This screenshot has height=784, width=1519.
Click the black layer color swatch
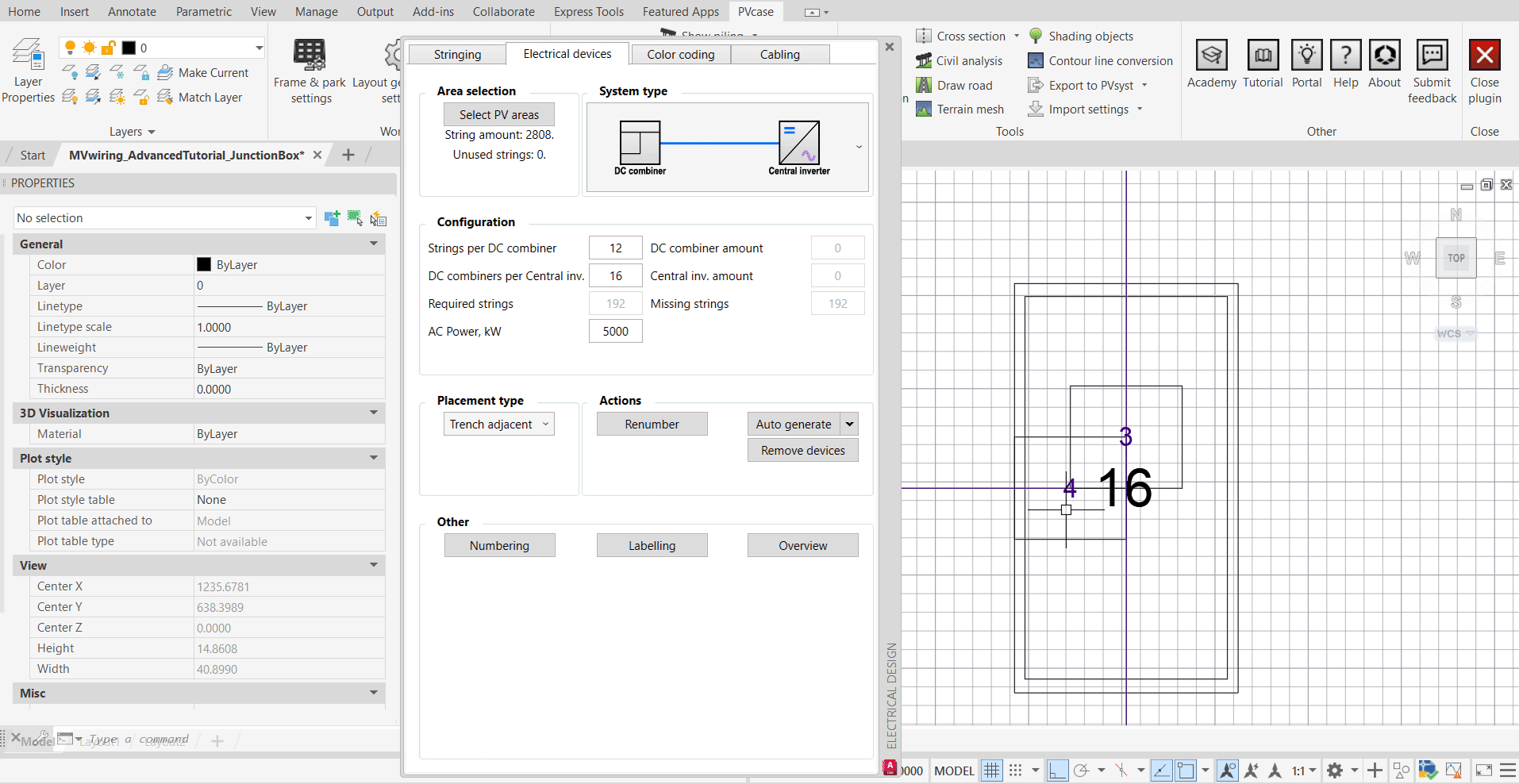(x=129, y=48)
